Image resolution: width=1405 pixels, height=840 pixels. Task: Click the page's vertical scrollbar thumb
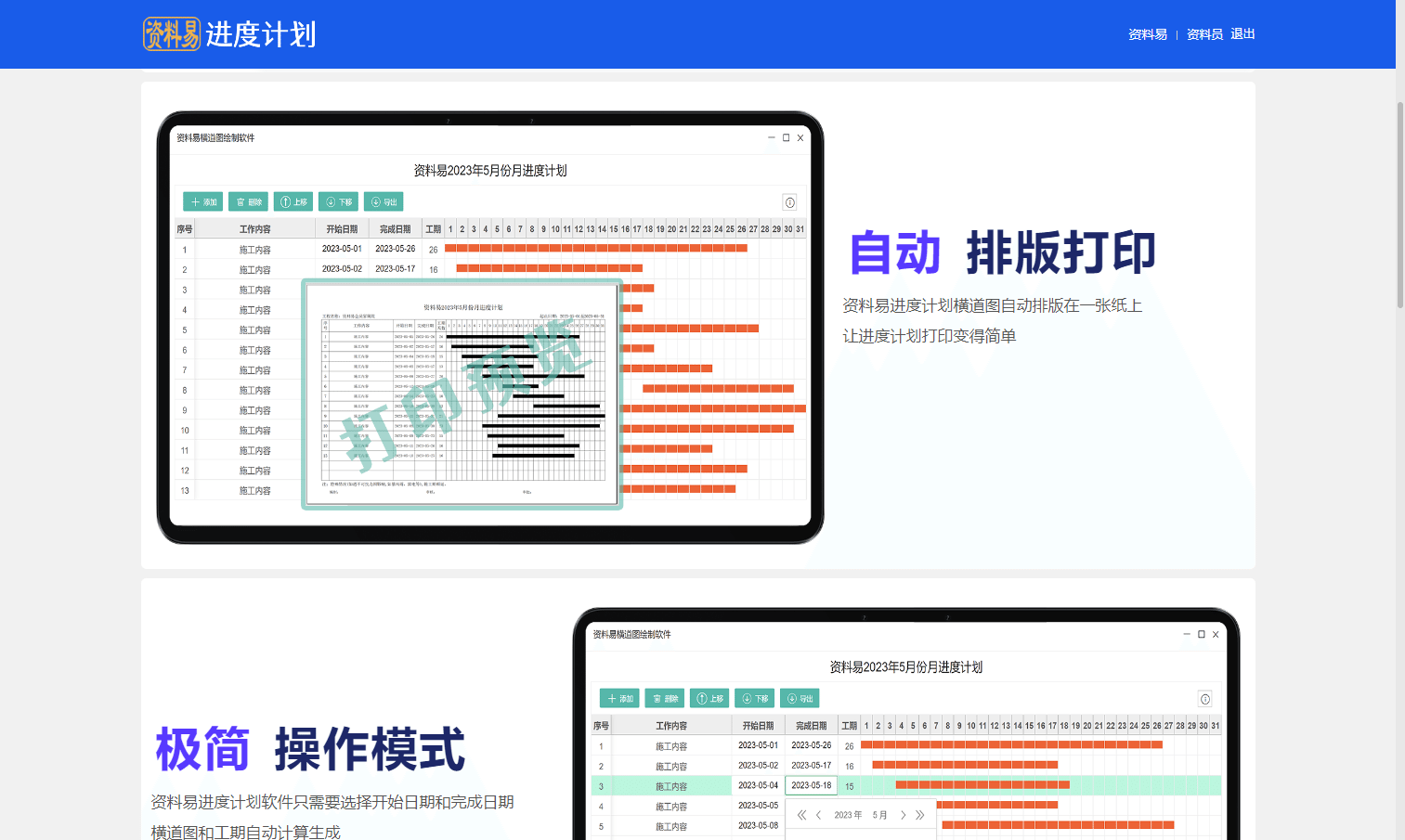click(x=1400, y=204)
